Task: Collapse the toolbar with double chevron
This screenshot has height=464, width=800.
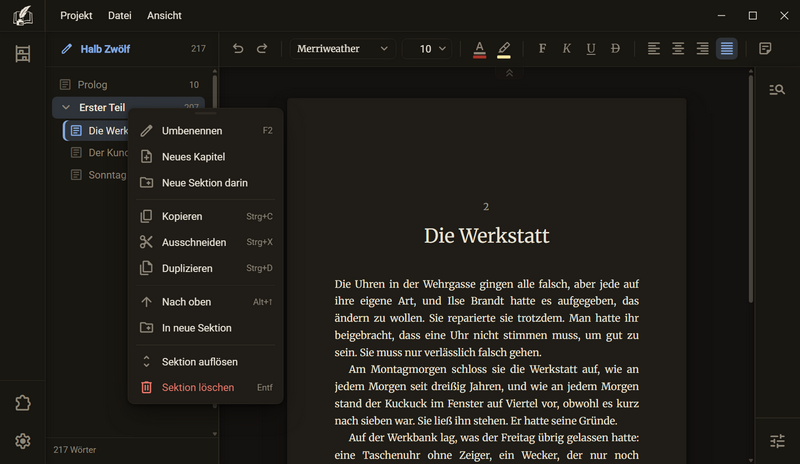Action: tap(509, 74)
